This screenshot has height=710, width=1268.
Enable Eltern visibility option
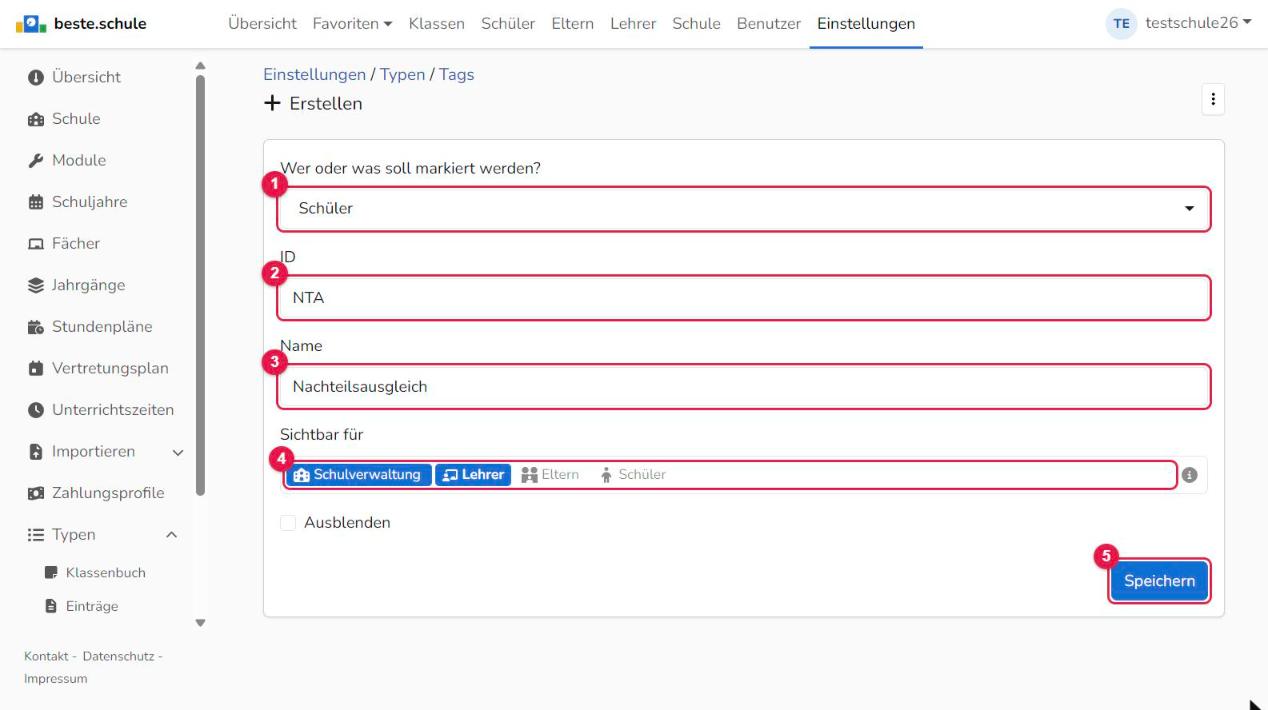[x=551, y=475]
